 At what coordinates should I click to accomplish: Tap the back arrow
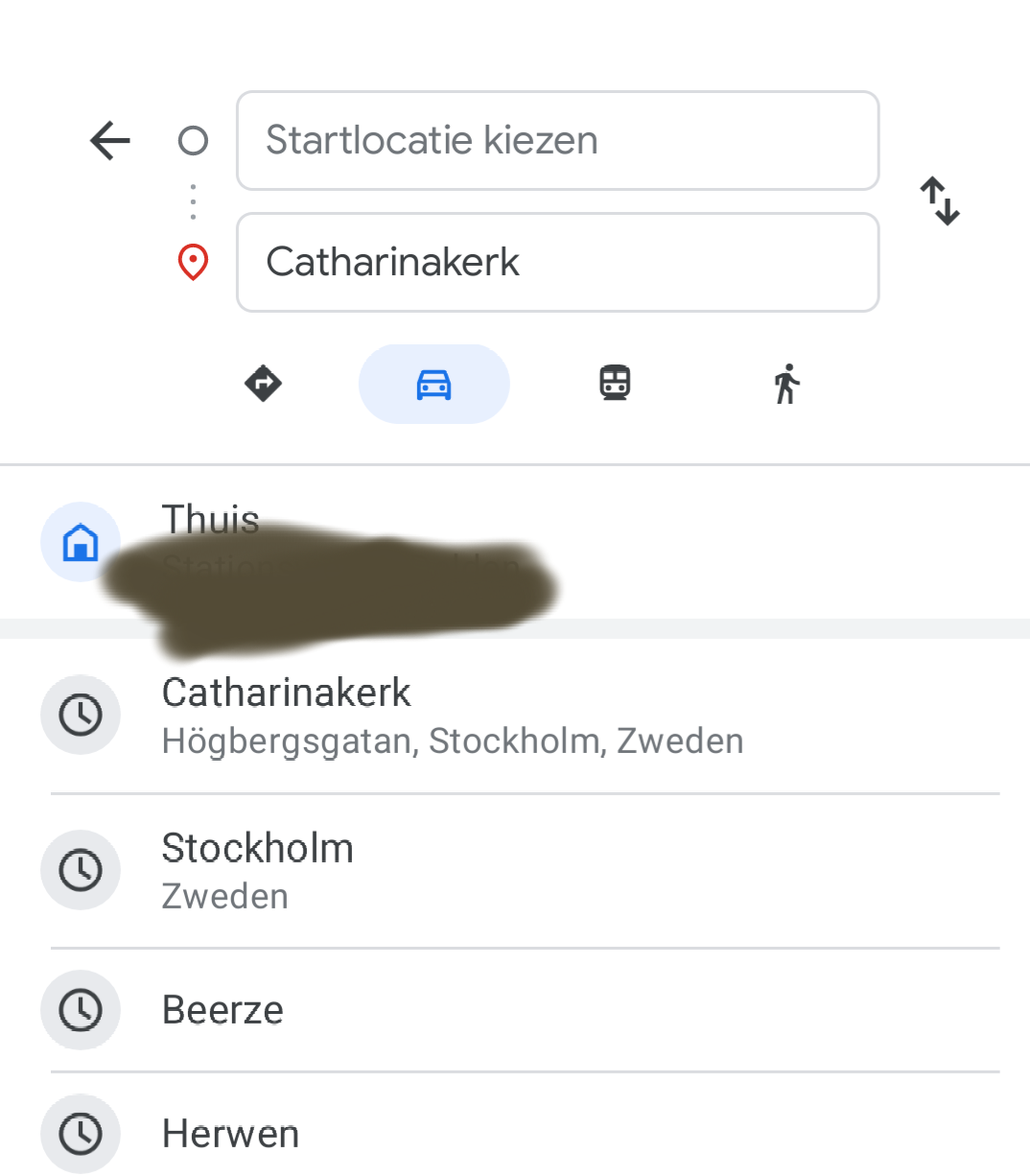[x=109, y=141]
